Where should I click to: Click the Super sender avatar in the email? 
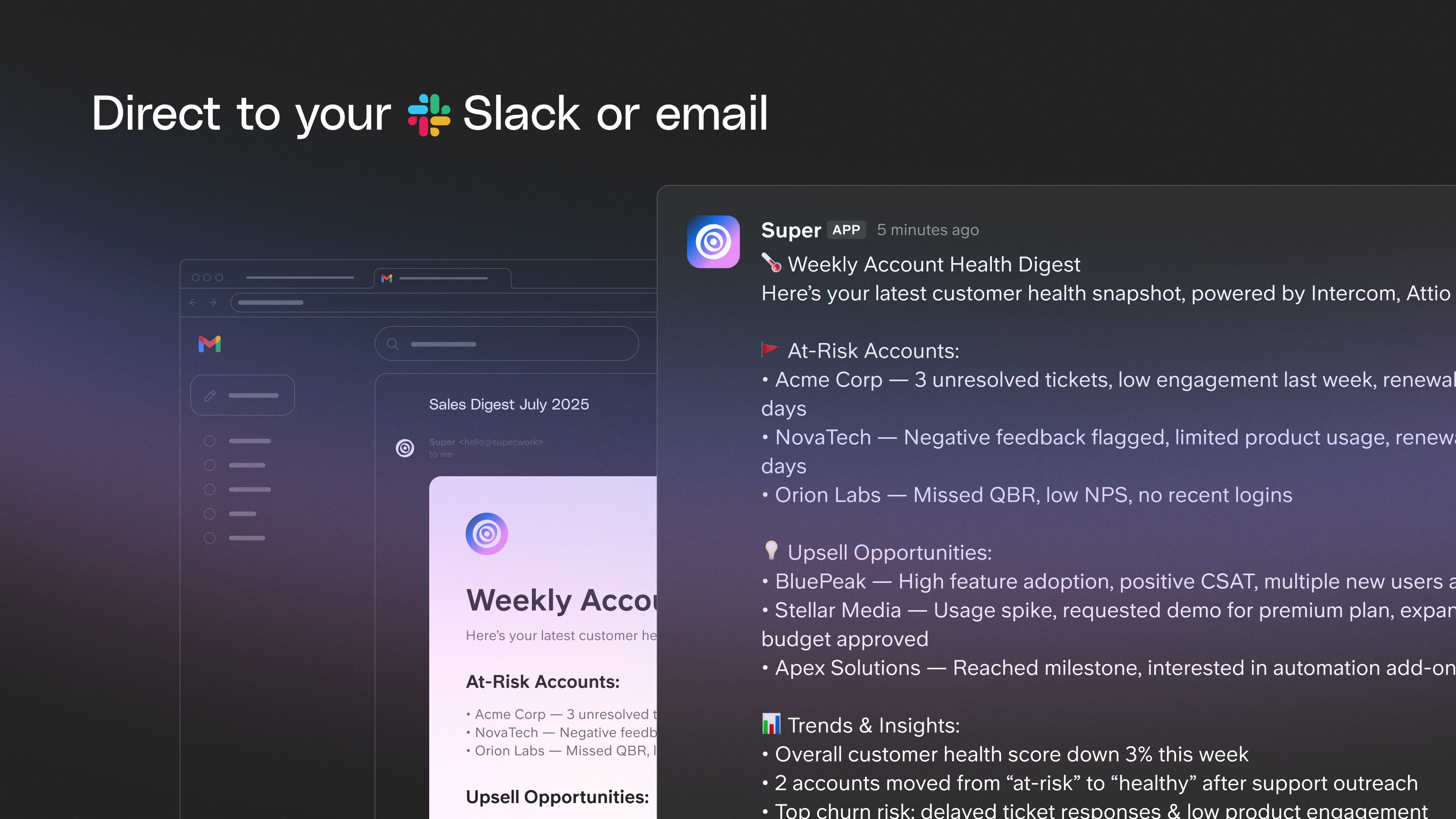tap(405, 448)
